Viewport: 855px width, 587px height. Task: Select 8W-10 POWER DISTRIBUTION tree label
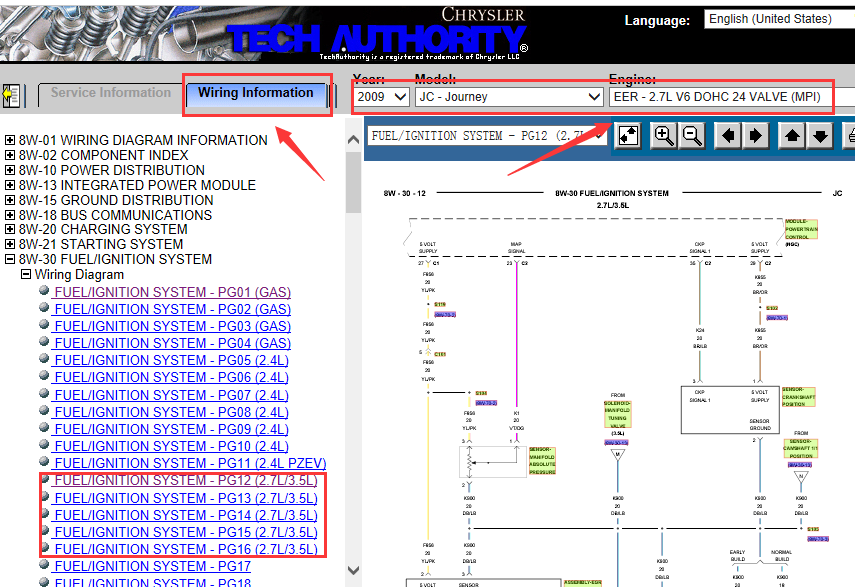[112, 171]
